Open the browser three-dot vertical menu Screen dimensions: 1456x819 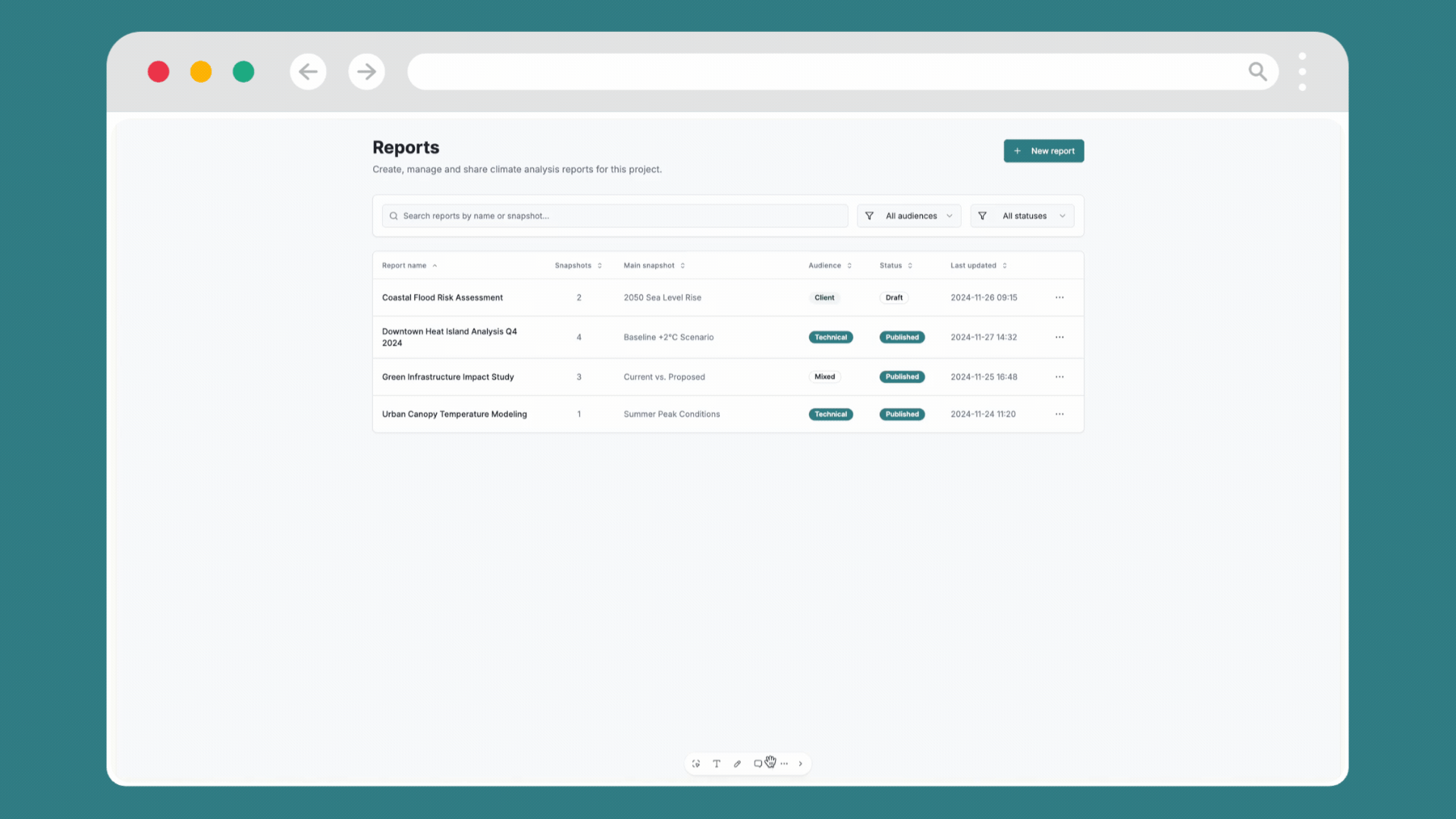[1302, 72]
